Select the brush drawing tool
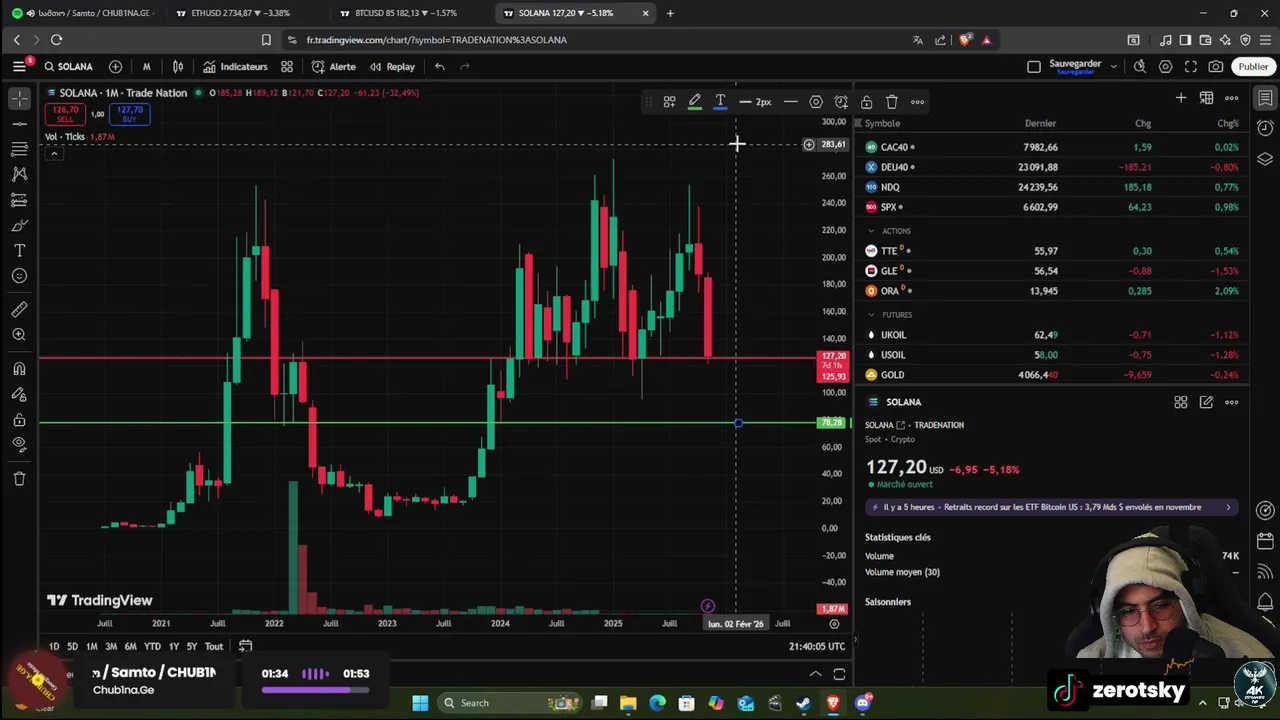 (19, 225)
